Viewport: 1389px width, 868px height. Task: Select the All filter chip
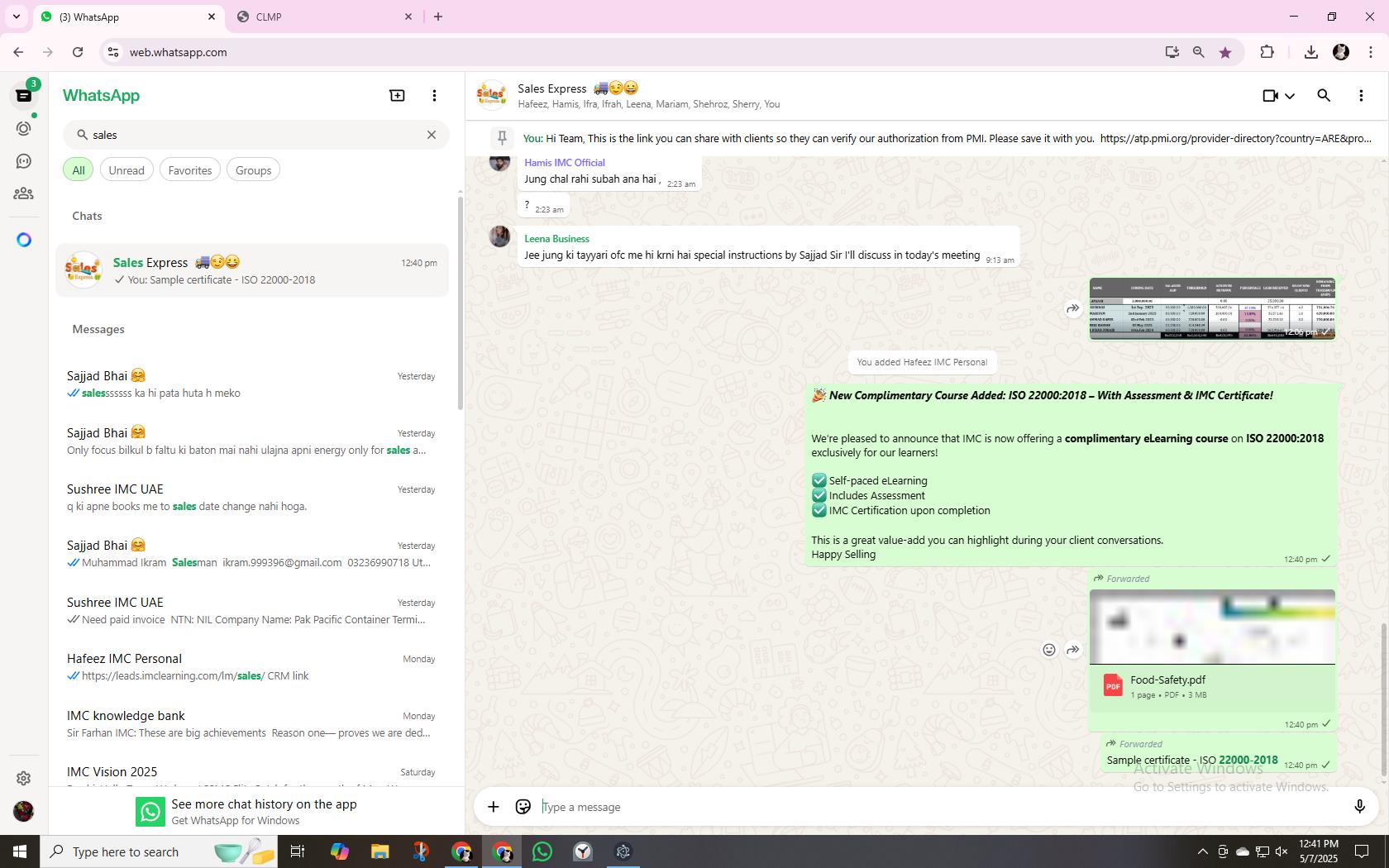pyautogui.click(x=79, y=170)
